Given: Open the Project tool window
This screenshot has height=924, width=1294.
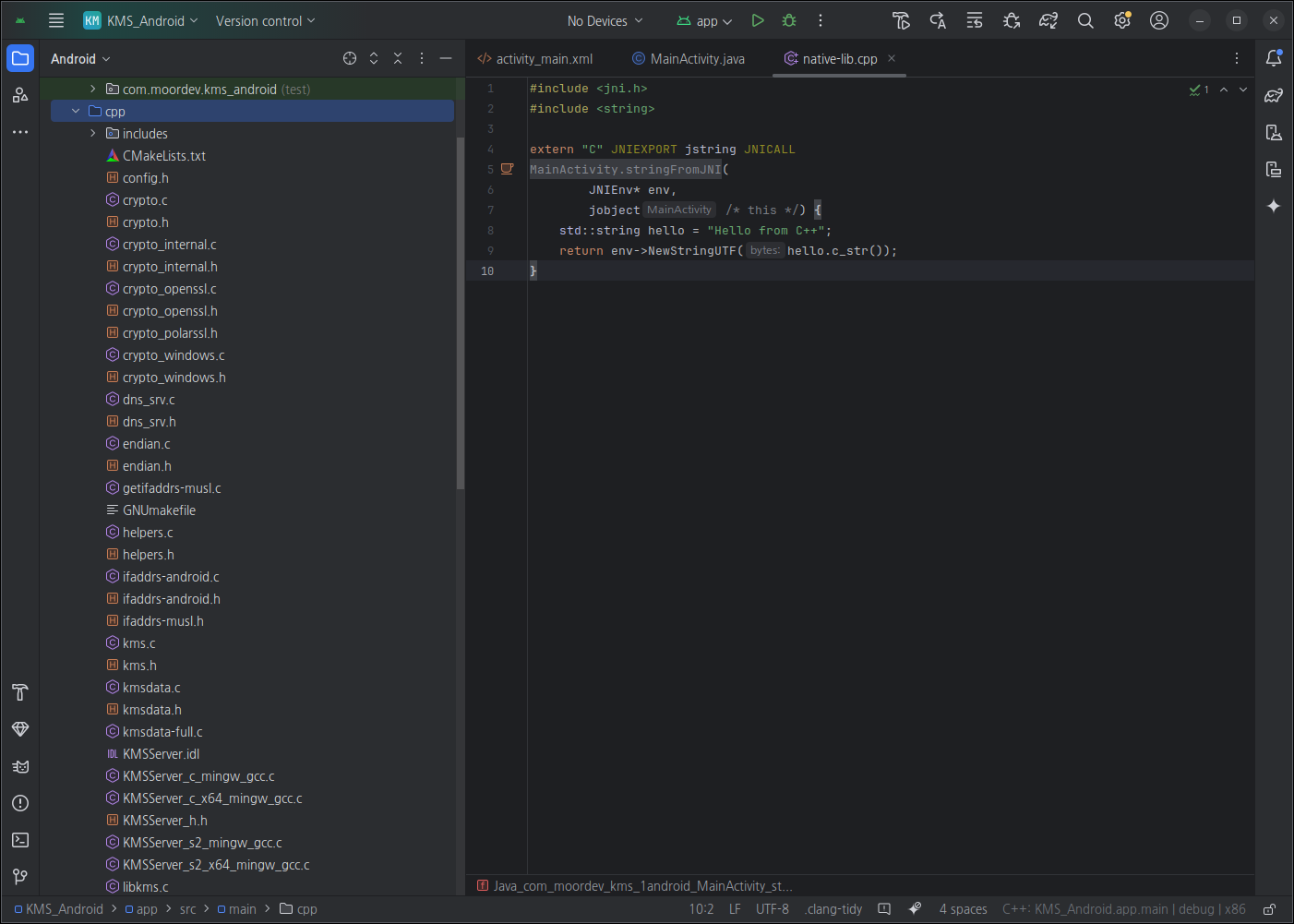Looking at the screenshot, I should [x=20, y=58].
